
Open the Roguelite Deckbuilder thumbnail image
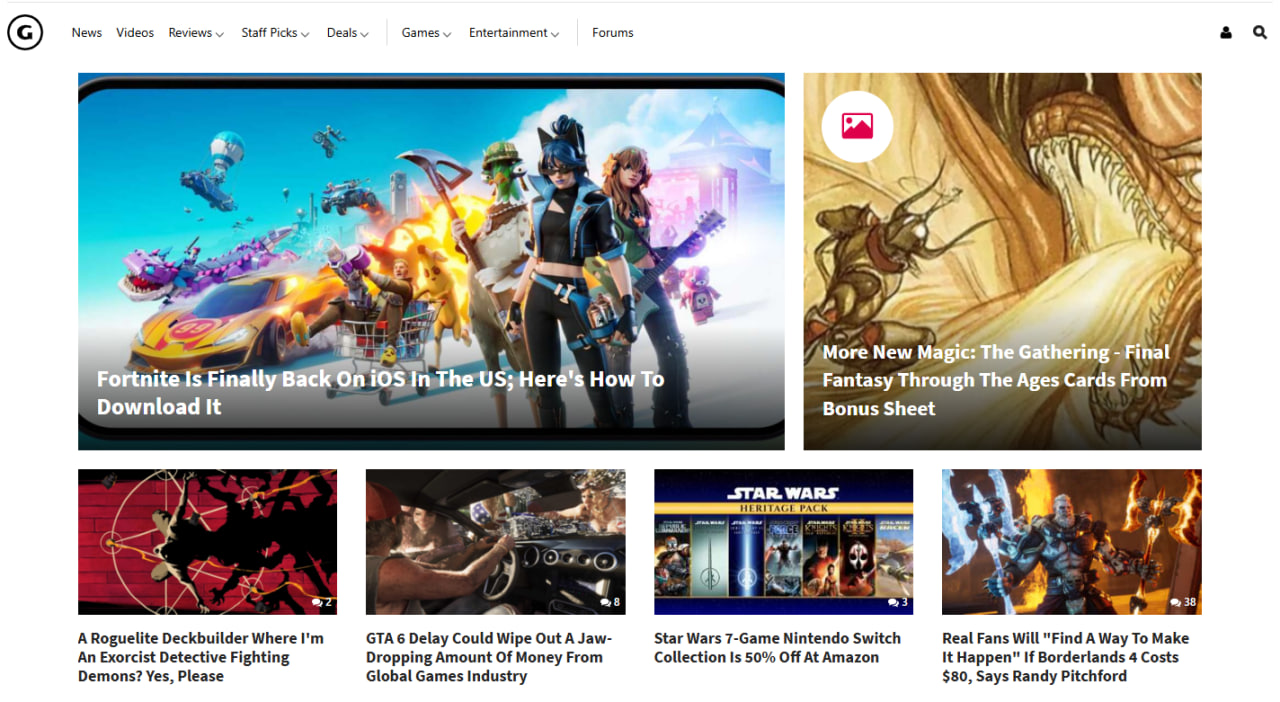pyautogui.click(x=207, y=542)
